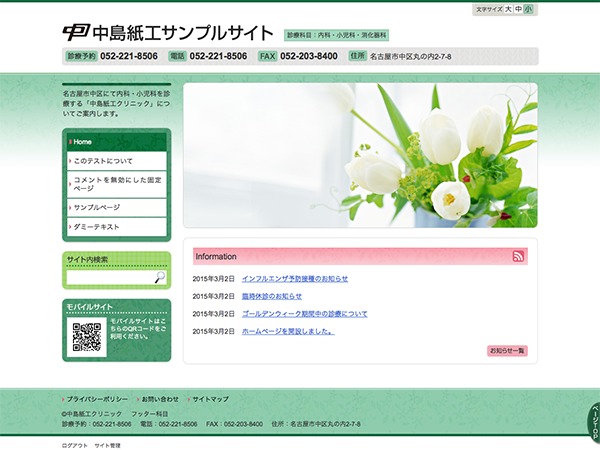Click the ©中島紙工クリニック footer text
The width and height of the screenshot is (600, 450).
pyautogui.click(x=91, y=414)
